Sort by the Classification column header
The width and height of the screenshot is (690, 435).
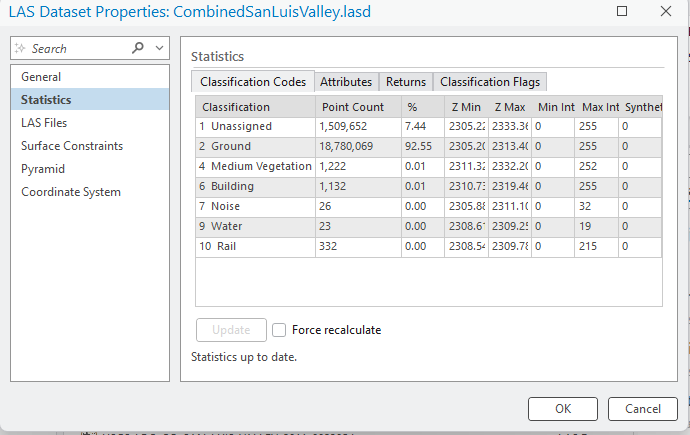pyautogui.click(x=256, y=107)
